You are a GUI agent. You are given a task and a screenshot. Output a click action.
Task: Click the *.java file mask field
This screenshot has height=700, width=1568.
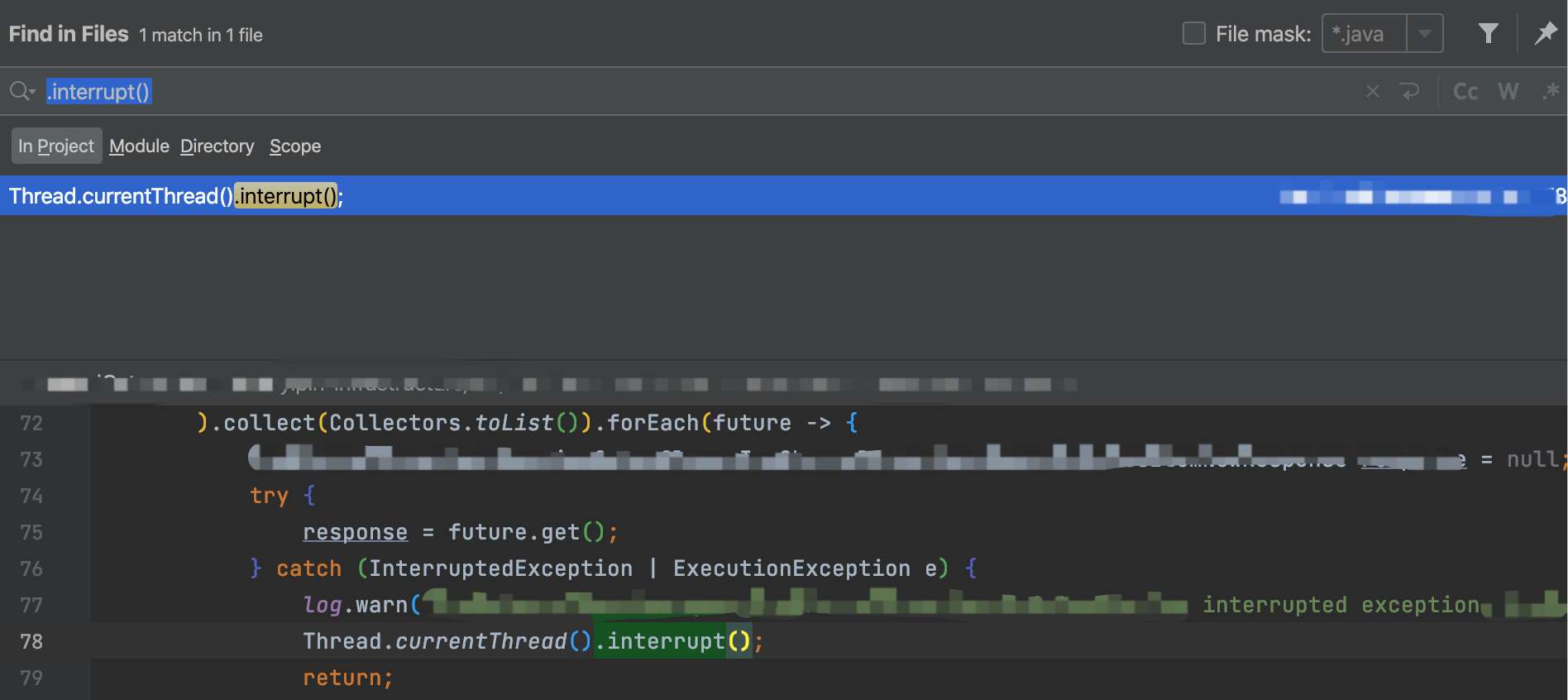[1364, 34]
